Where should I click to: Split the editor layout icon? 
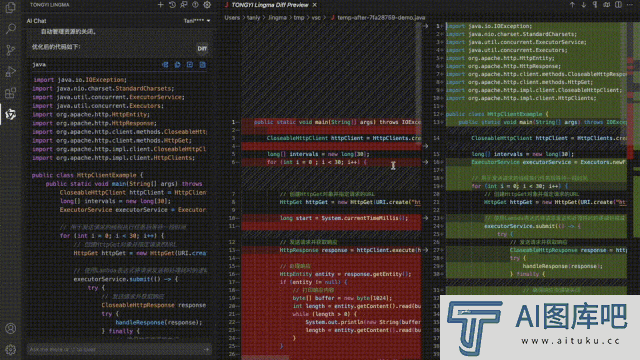click(618, 5)
